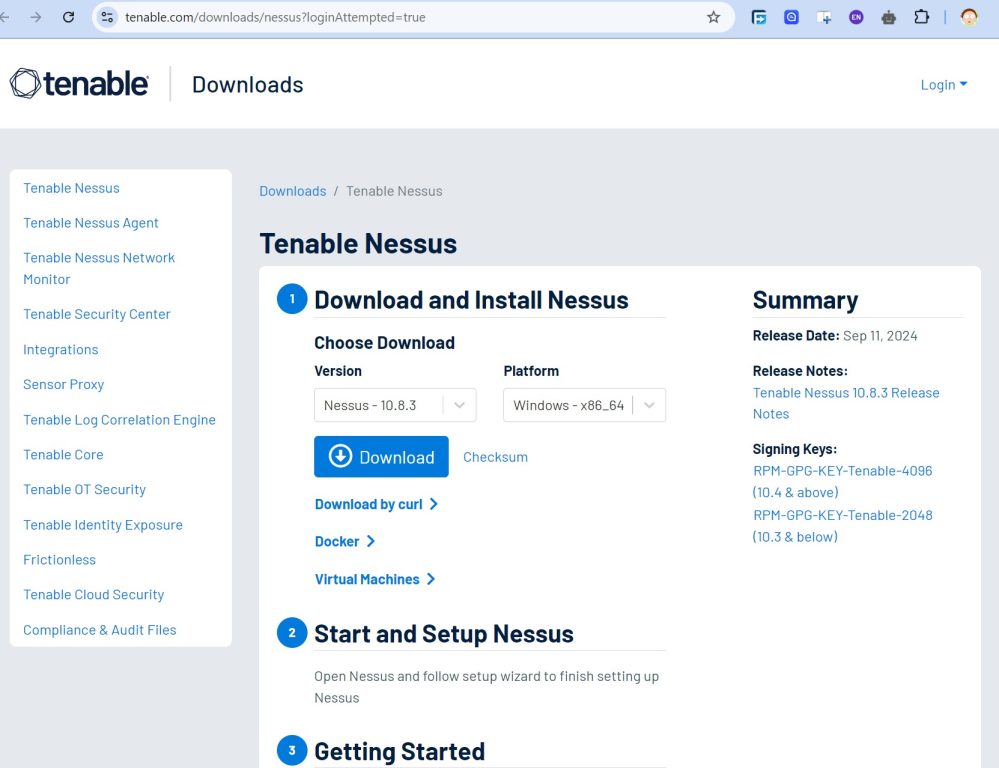The width and height of the screenshot is (999, 768).
Task: Open the Version dropdown showing Nessus 10.8.3
Action: click(394, 405)
